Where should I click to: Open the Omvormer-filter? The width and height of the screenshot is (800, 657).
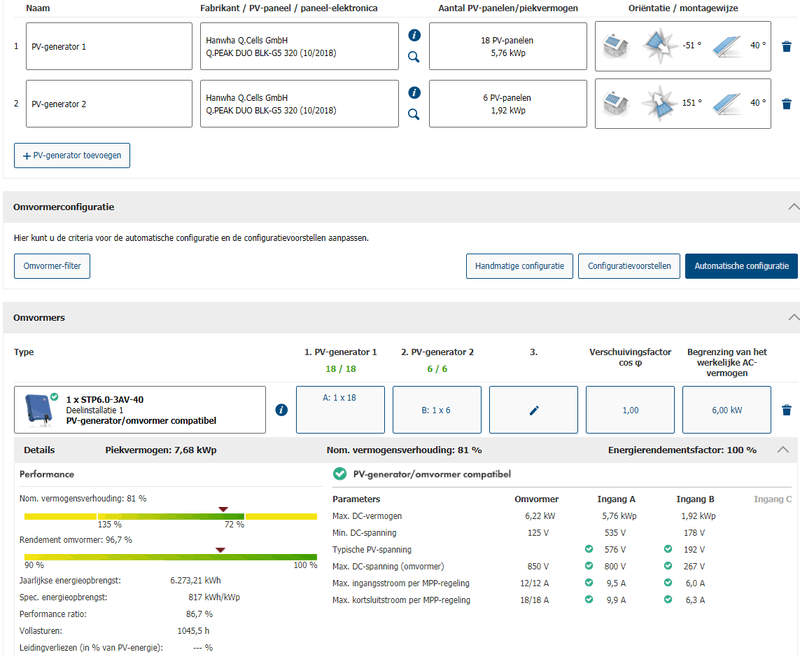coord(51,266)
